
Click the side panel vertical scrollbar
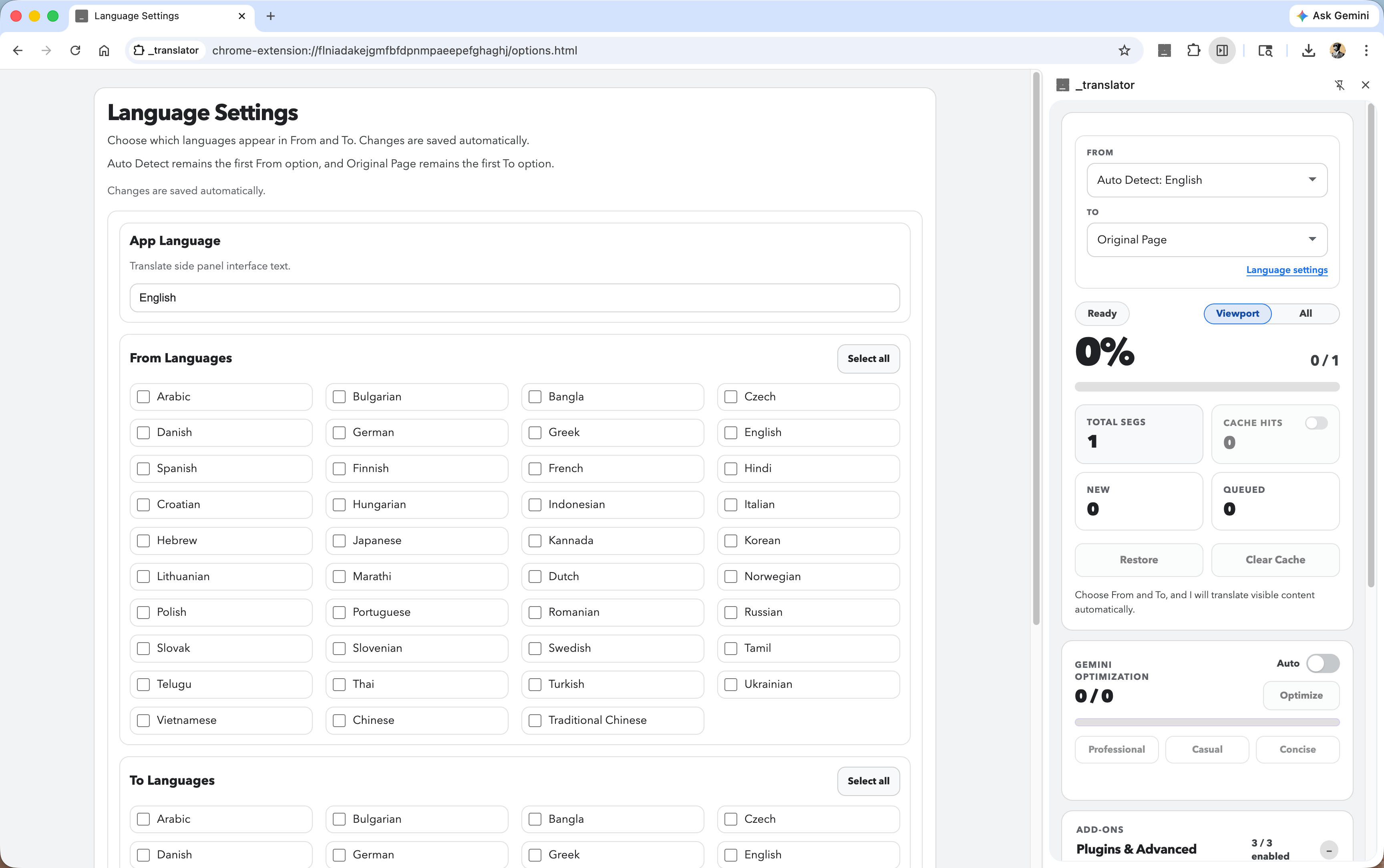coord(1371,344)
